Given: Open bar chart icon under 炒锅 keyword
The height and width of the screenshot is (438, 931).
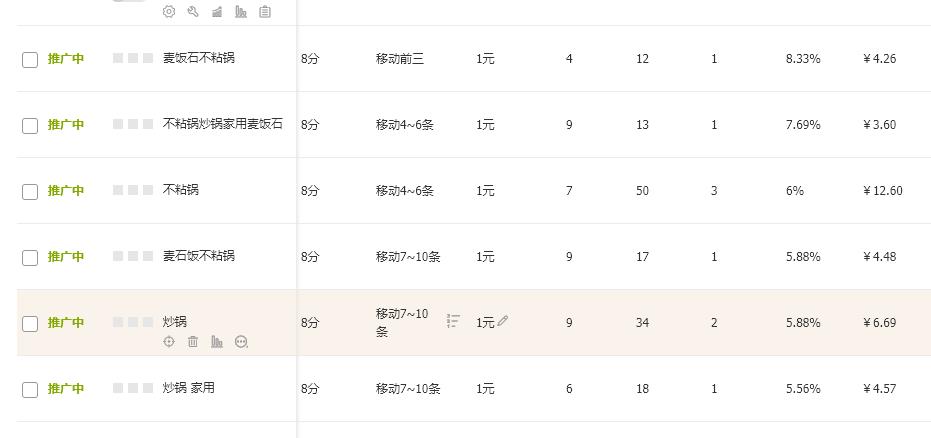Looking at the screenshot, I should (217, 342).
